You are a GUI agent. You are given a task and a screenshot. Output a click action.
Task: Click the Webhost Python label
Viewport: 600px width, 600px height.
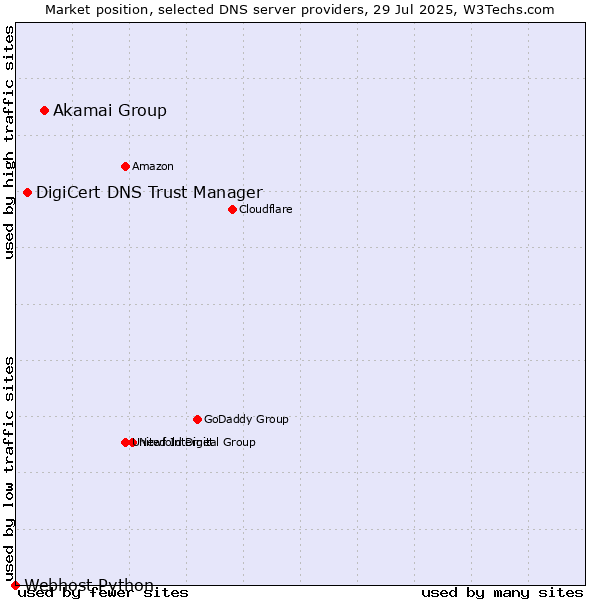(89, 585)
